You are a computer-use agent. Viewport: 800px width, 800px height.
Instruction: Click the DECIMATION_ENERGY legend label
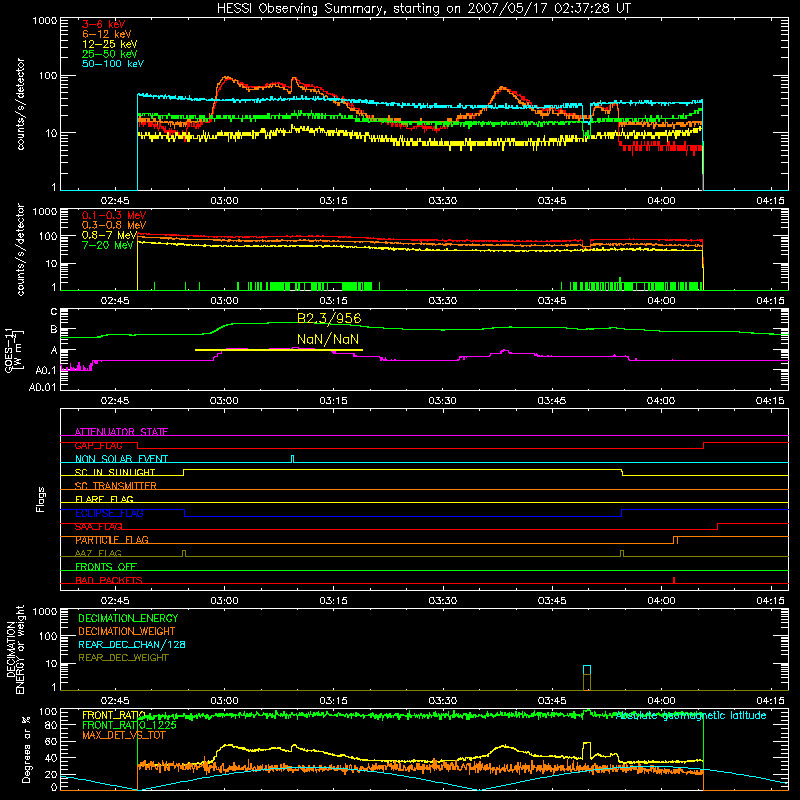click(x=128, y=618)
